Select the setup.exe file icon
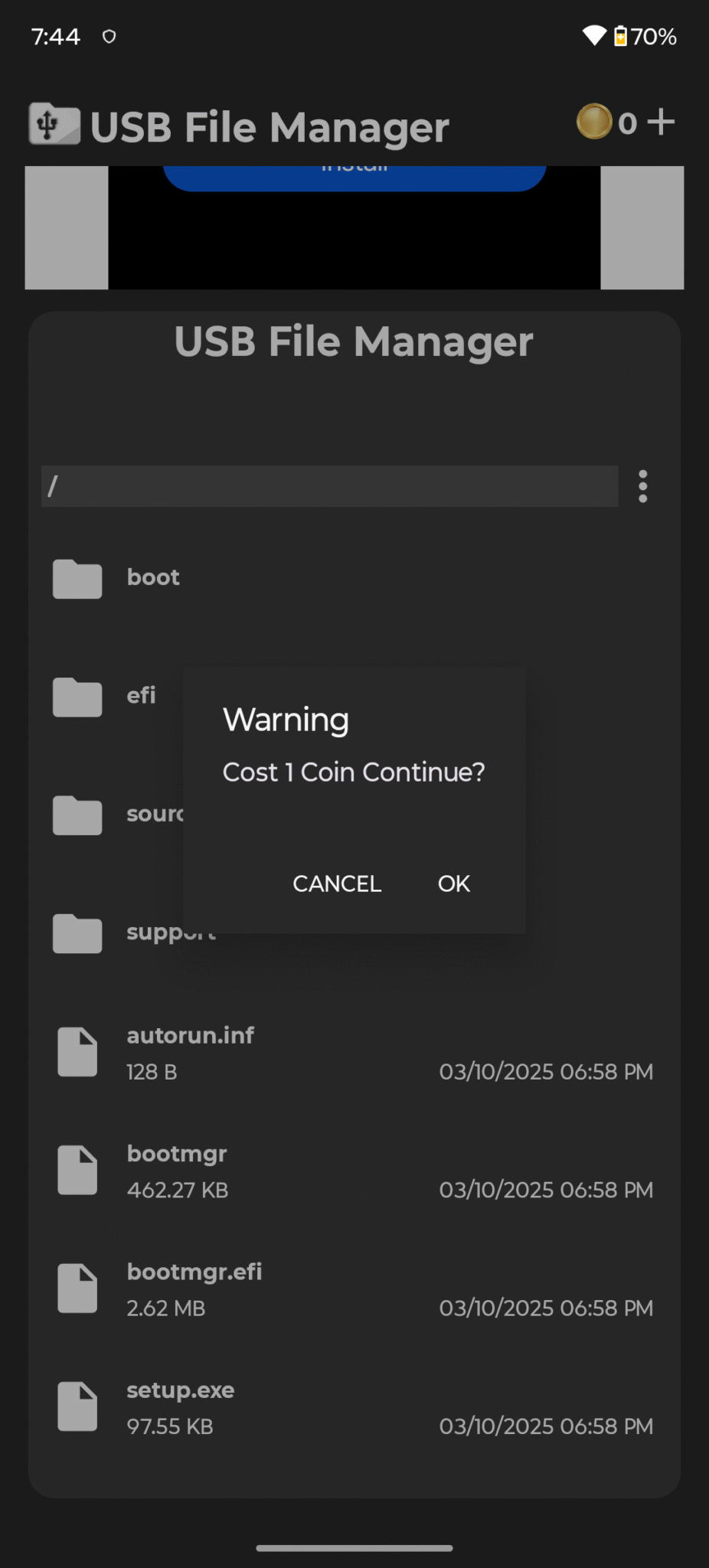Viewport: 709px width, 1568px height. tap(77, 1406)
